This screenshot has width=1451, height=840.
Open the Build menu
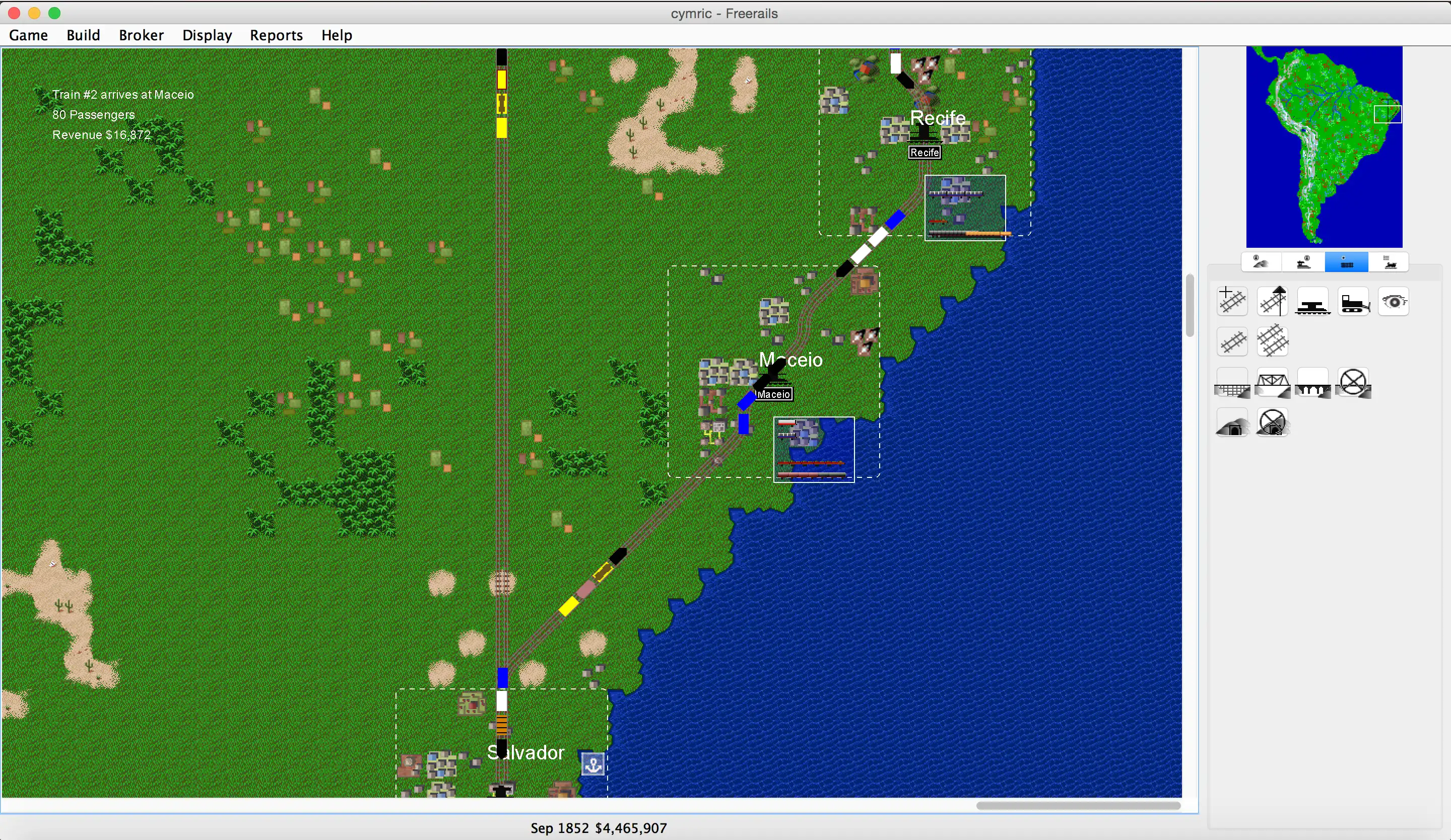click(83, 35)
